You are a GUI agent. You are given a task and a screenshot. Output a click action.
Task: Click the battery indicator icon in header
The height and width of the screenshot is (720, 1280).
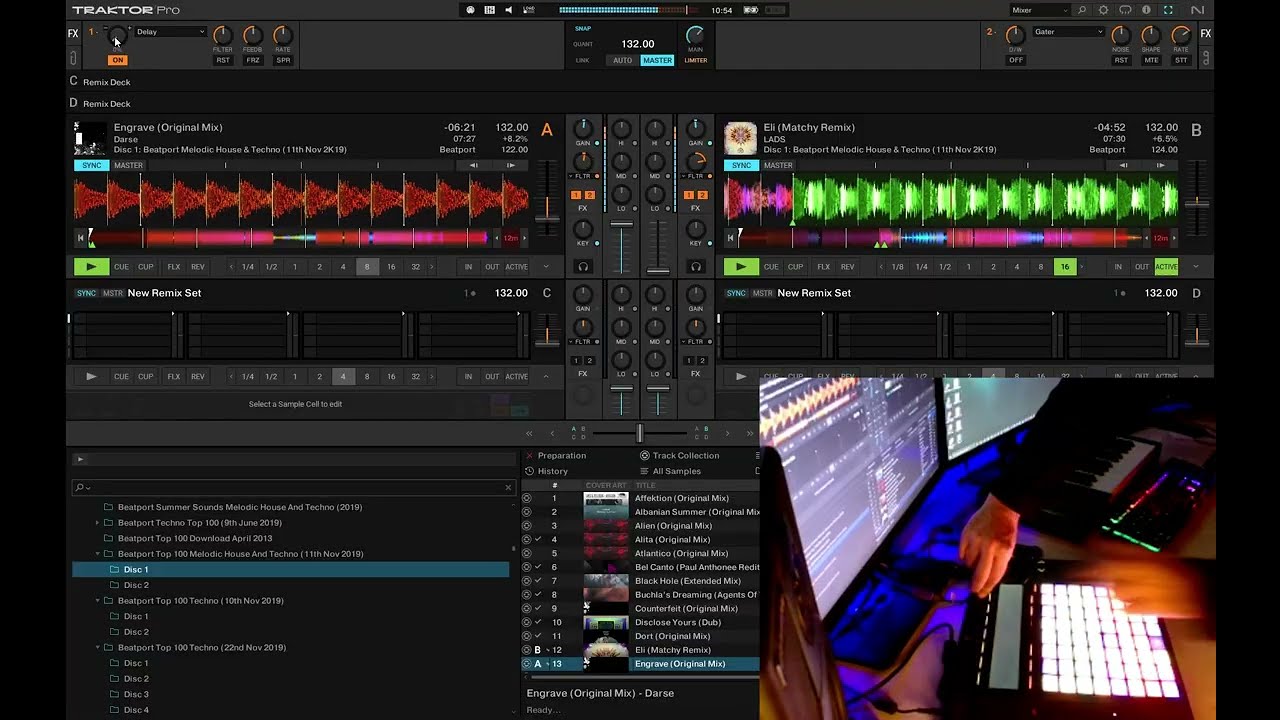pyautogui.click(x=750, y=10)
